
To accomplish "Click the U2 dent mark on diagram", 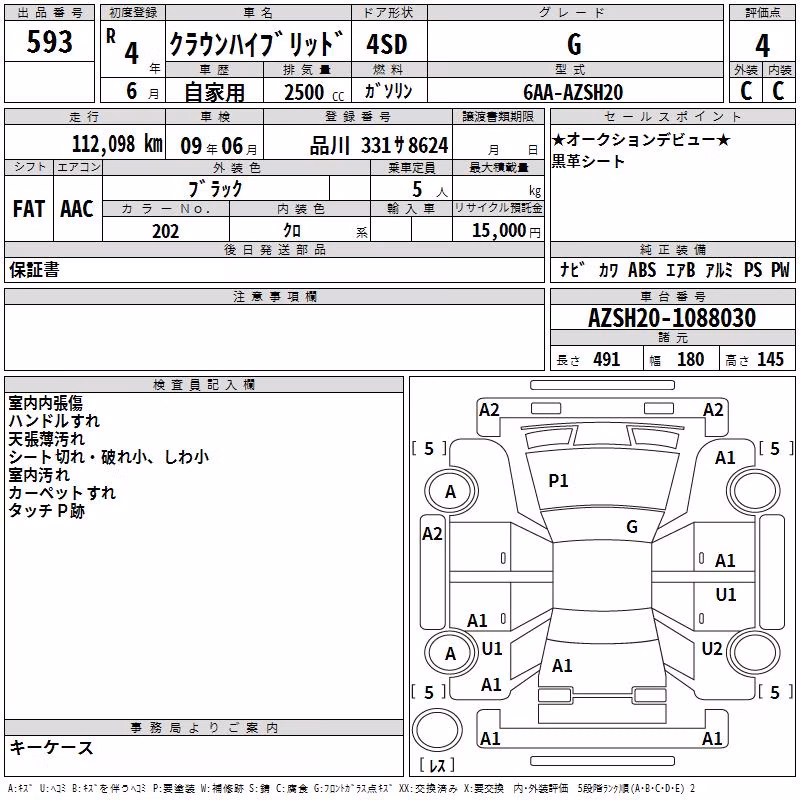I will (x=712, y=649).
